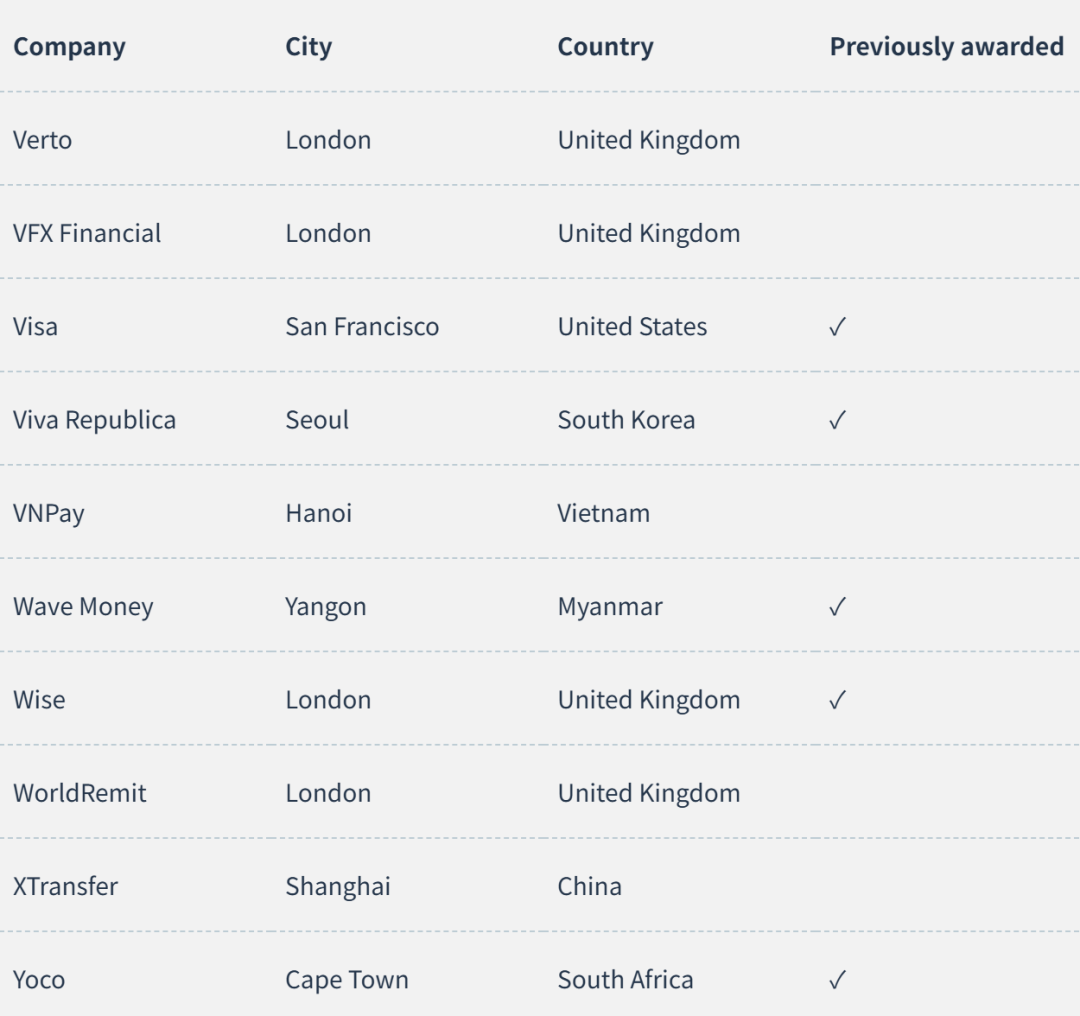Click the Yoco row's checkmark icon
The height and width of the screenshot is (1016, 1080).
click(x=837, y=979)
